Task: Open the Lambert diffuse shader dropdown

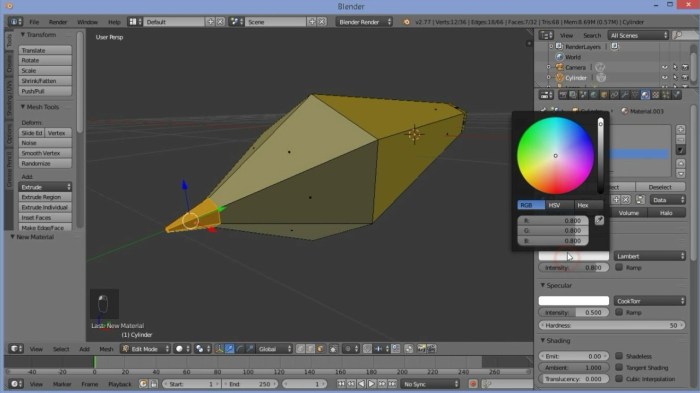Action: [x=650, y=256]
